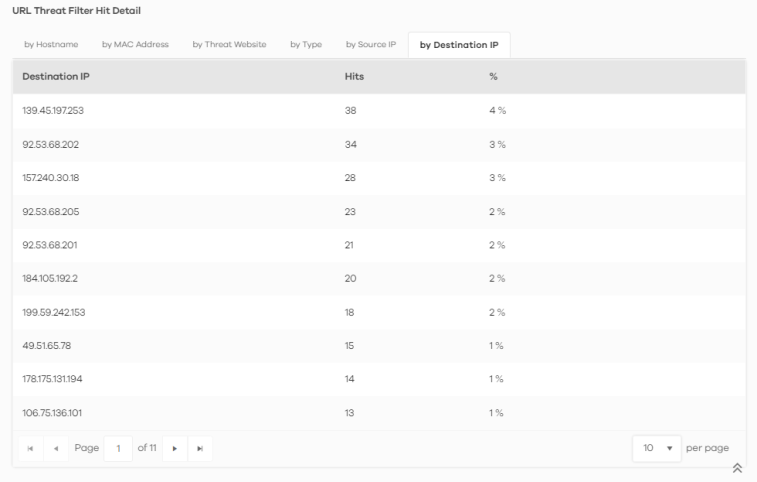The image size is (757, 482).
Task: Click the % column header
Action: tap(493, 77)
